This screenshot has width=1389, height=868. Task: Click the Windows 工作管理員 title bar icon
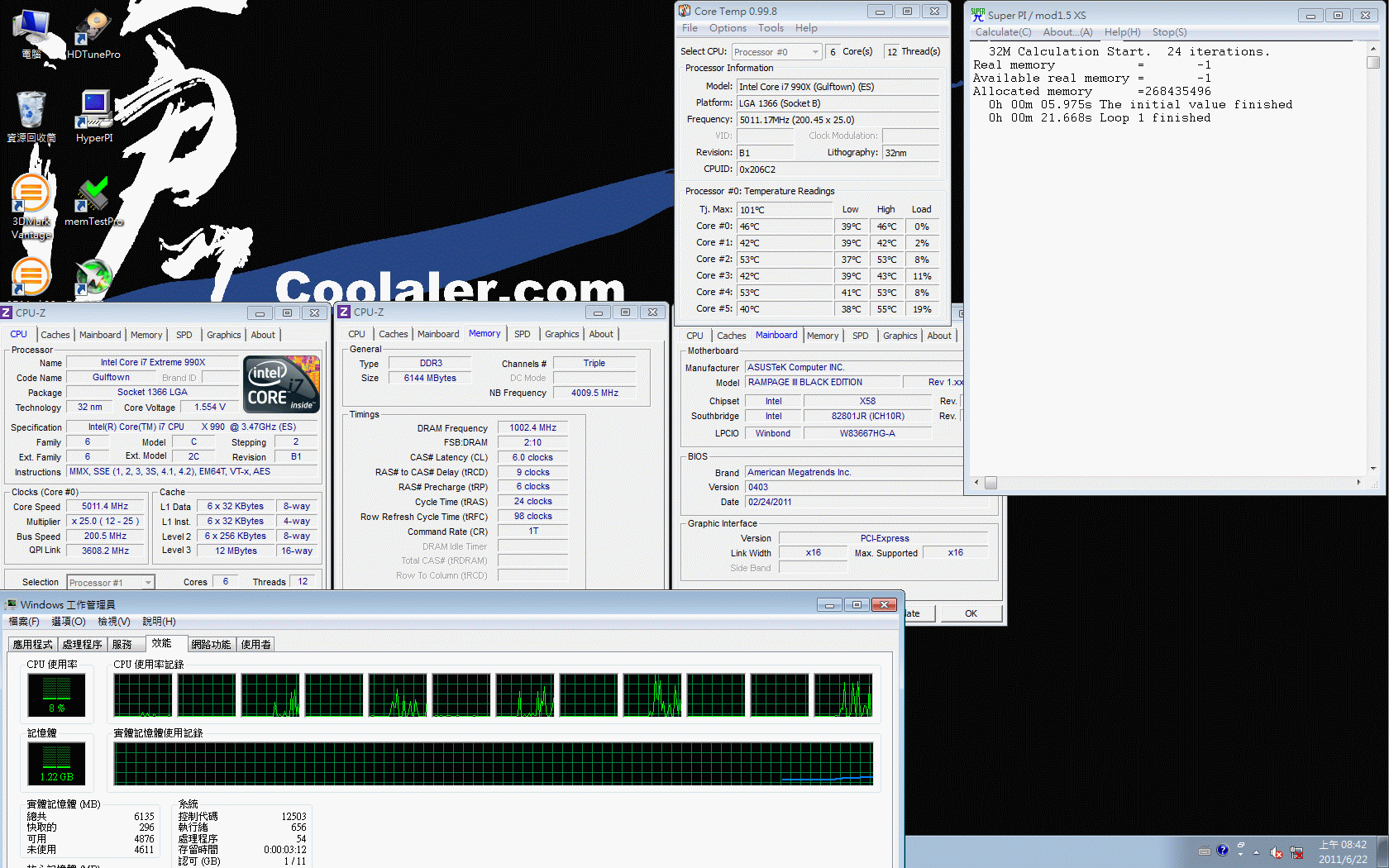[x=11, y=604]
